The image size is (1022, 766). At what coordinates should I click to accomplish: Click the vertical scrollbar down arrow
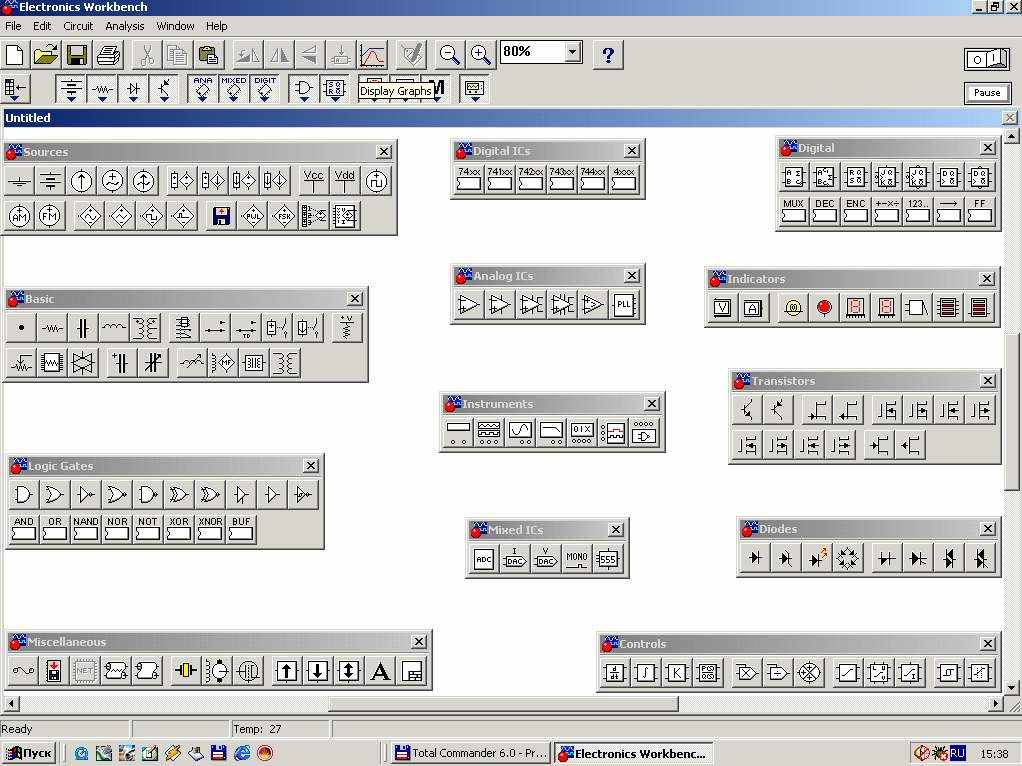[1011, 687]
